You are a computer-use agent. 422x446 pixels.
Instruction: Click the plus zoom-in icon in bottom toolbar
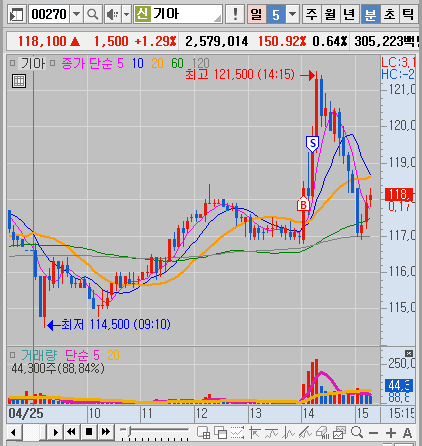[x=391, y=433]
